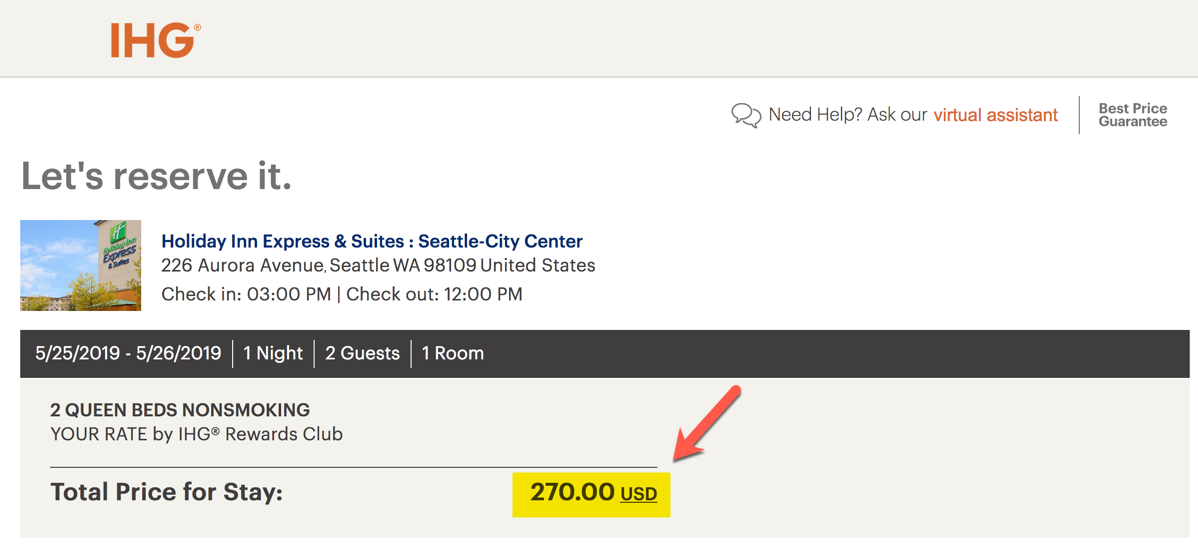Click the 226 Aurora Avenue address line

point(378,266)
